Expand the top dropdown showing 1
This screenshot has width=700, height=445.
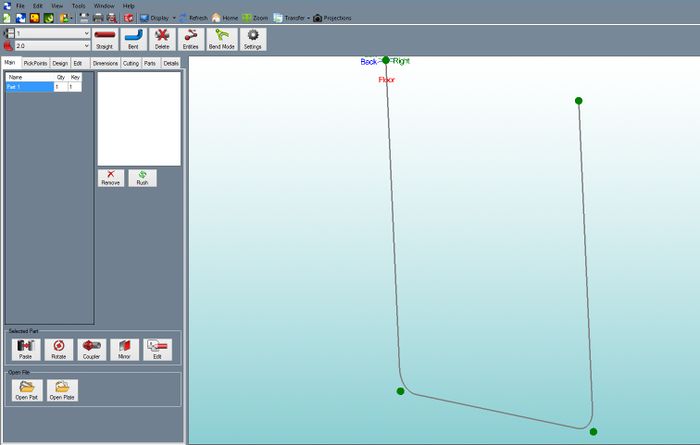tap(87, 33)
